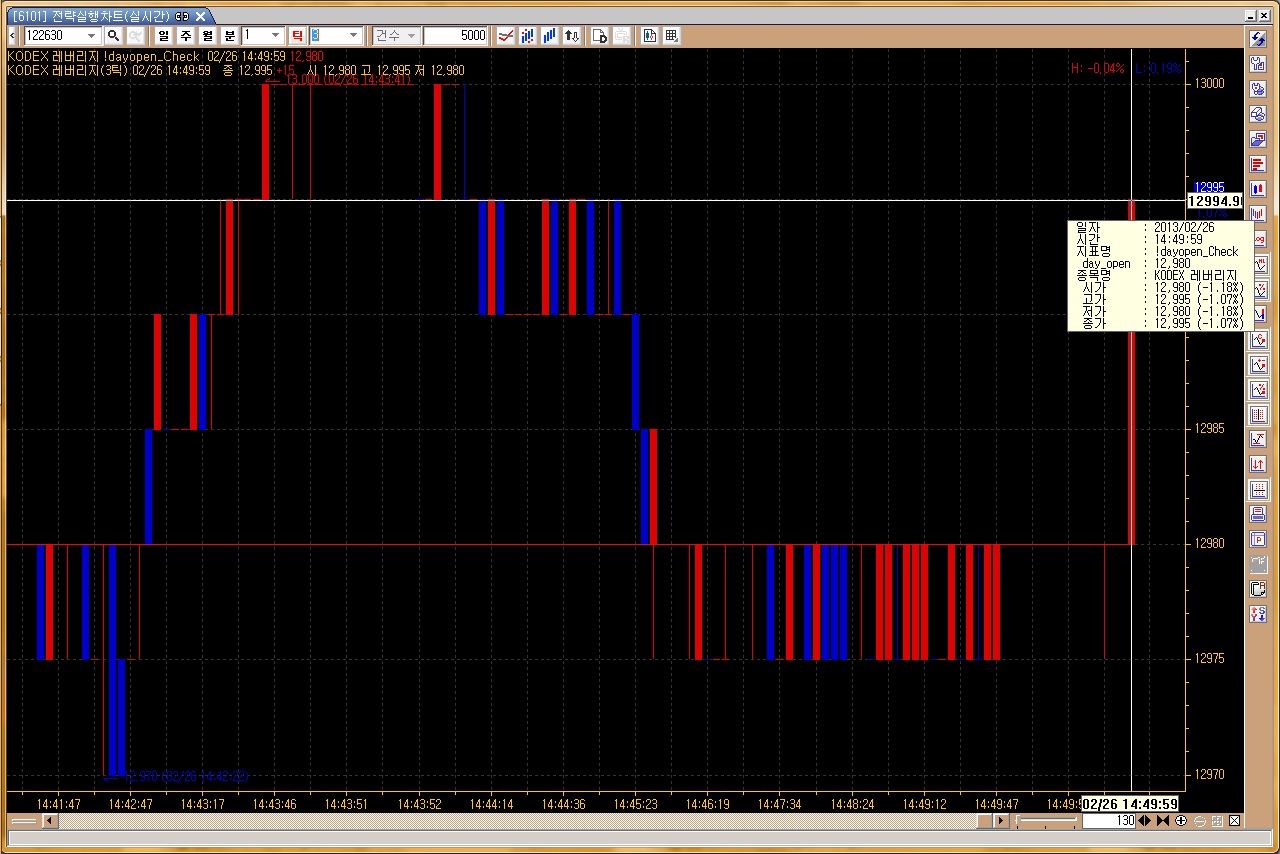Select the tick (틱) chart period button
Viewport: 1280px width, 854px height.
tap(297, 36)
